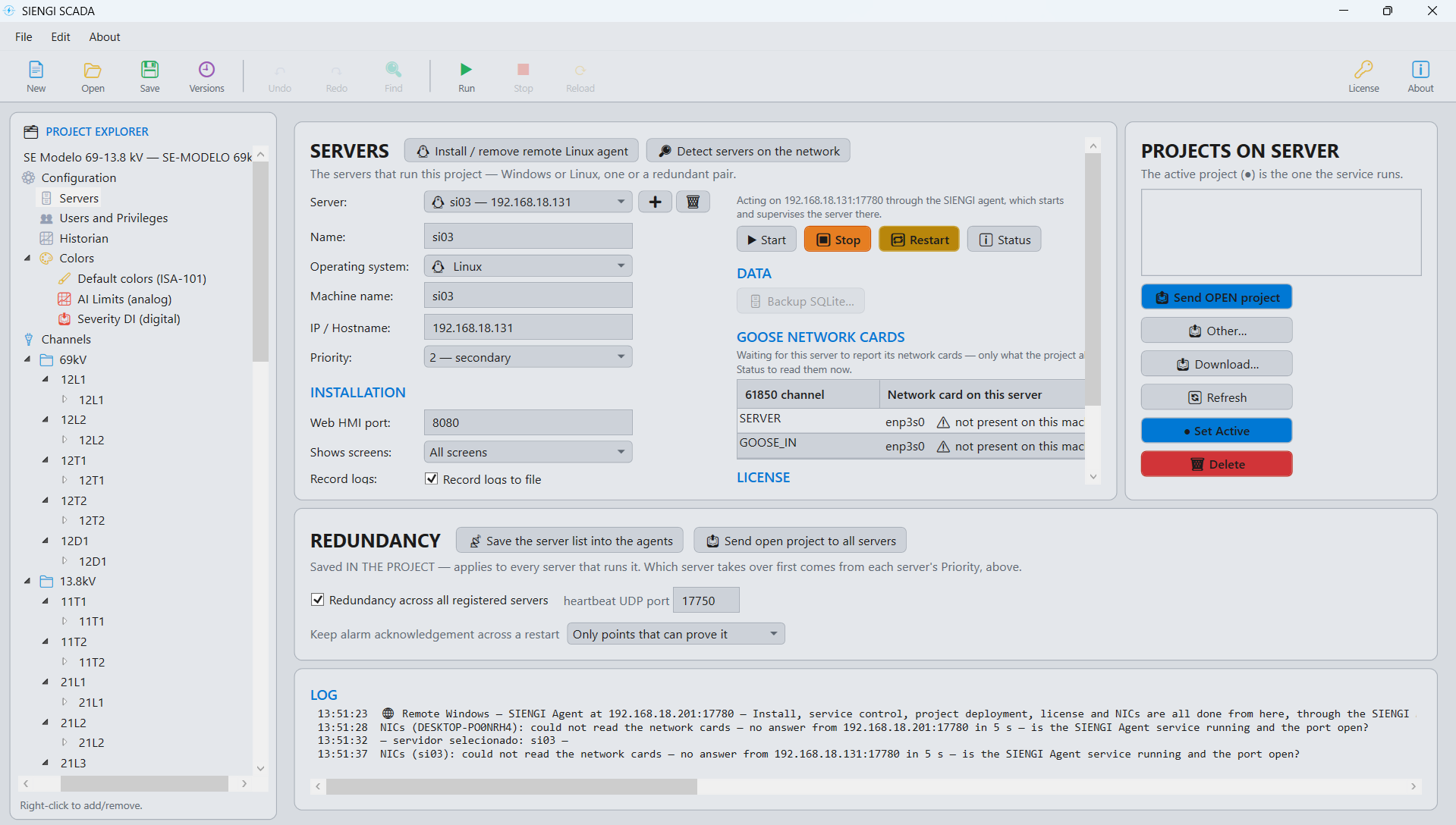
Task: Run the project with the Run icon
Action: [466, 76]
